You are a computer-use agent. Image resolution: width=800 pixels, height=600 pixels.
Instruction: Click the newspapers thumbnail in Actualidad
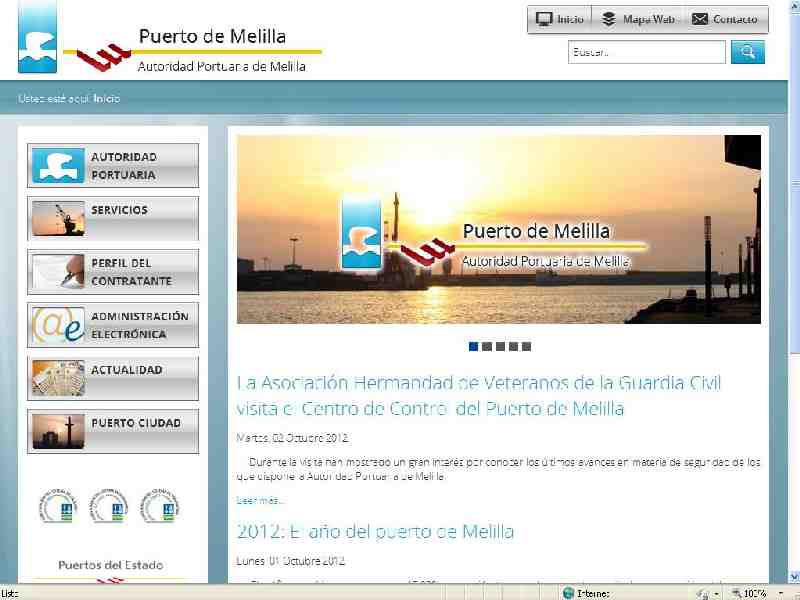pyautogui.click(x=58, y=378)
